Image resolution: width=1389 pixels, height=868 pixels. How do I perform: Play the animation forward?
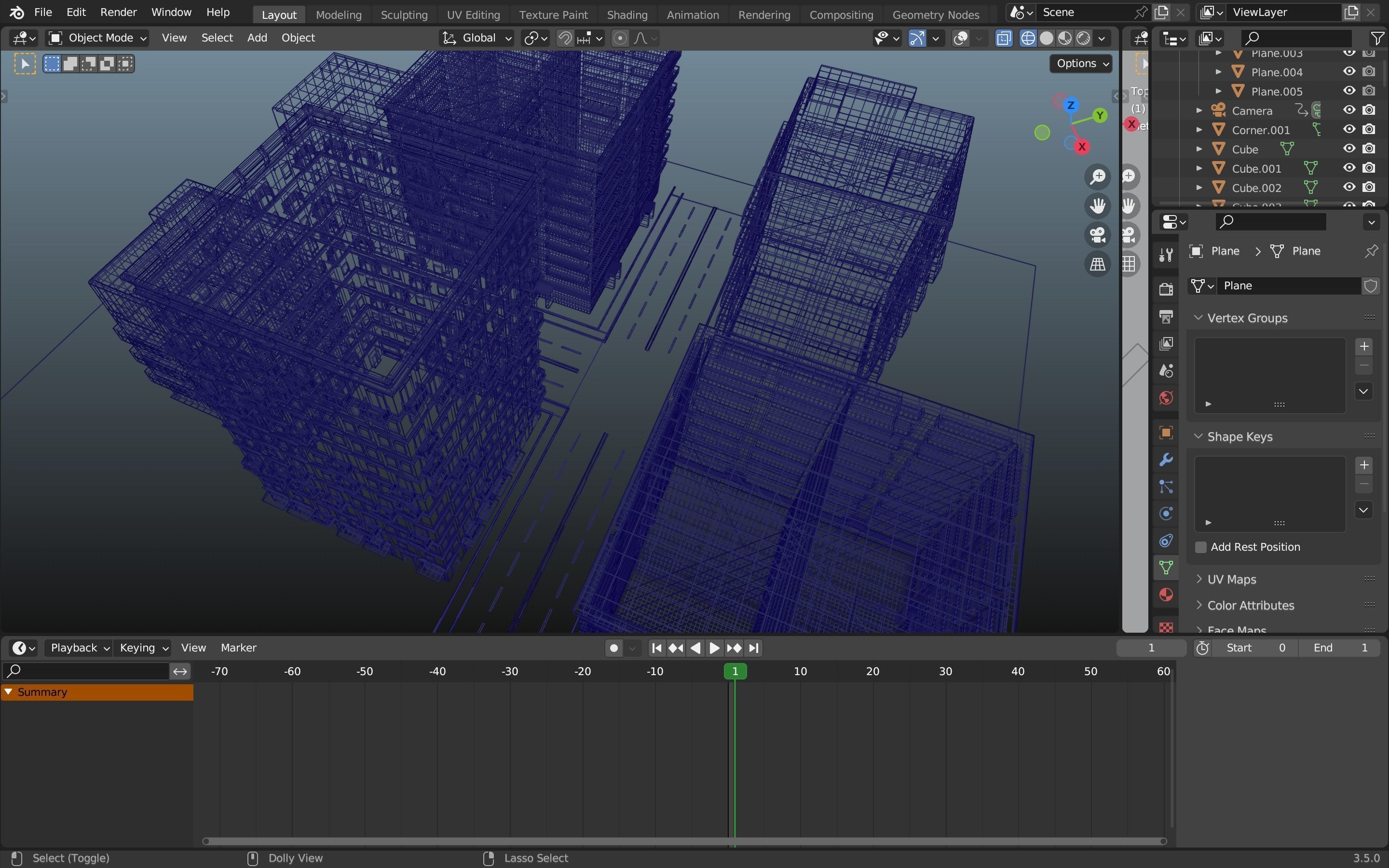714,648
